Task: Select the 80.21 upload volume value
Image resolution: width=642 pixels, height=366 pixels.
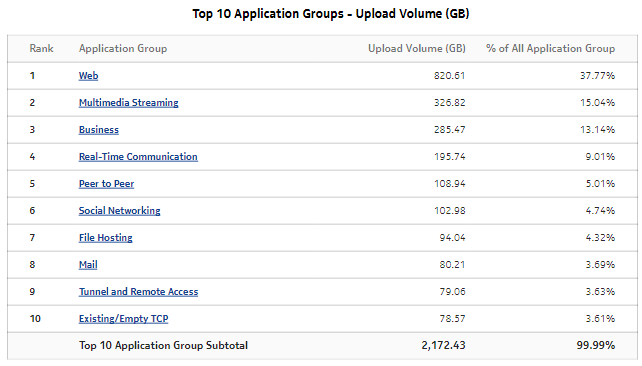Action: (x=452, y=265)
